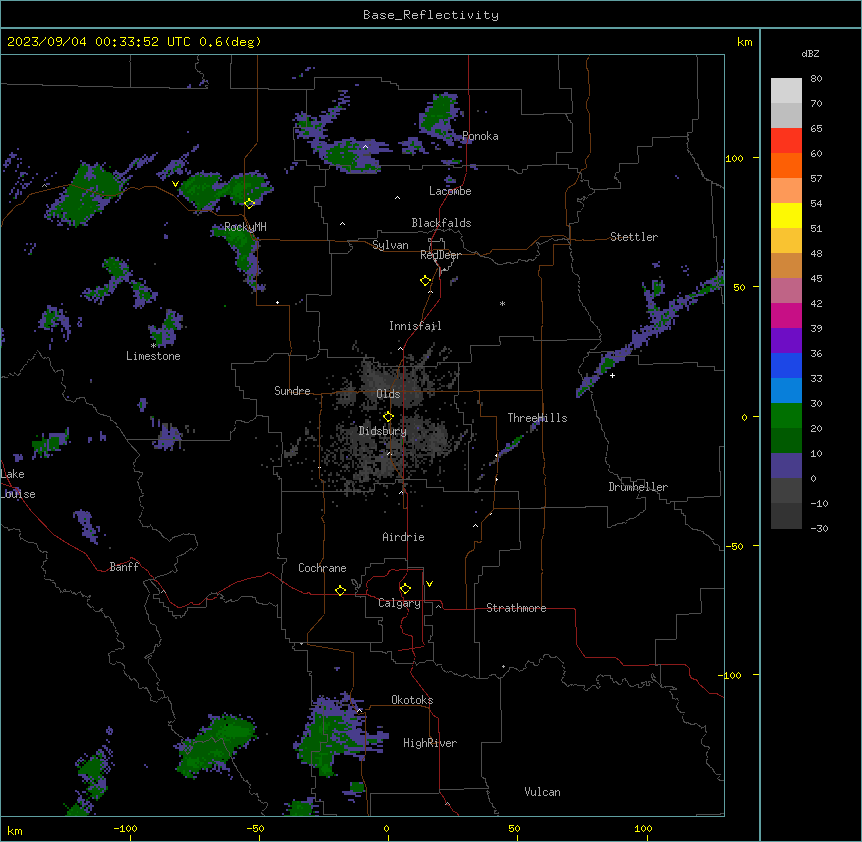This screenshot has height=842, width=862.
Task: Pick the light gray 80-70 dBZ legend swatch
Action: click(786, 91)
